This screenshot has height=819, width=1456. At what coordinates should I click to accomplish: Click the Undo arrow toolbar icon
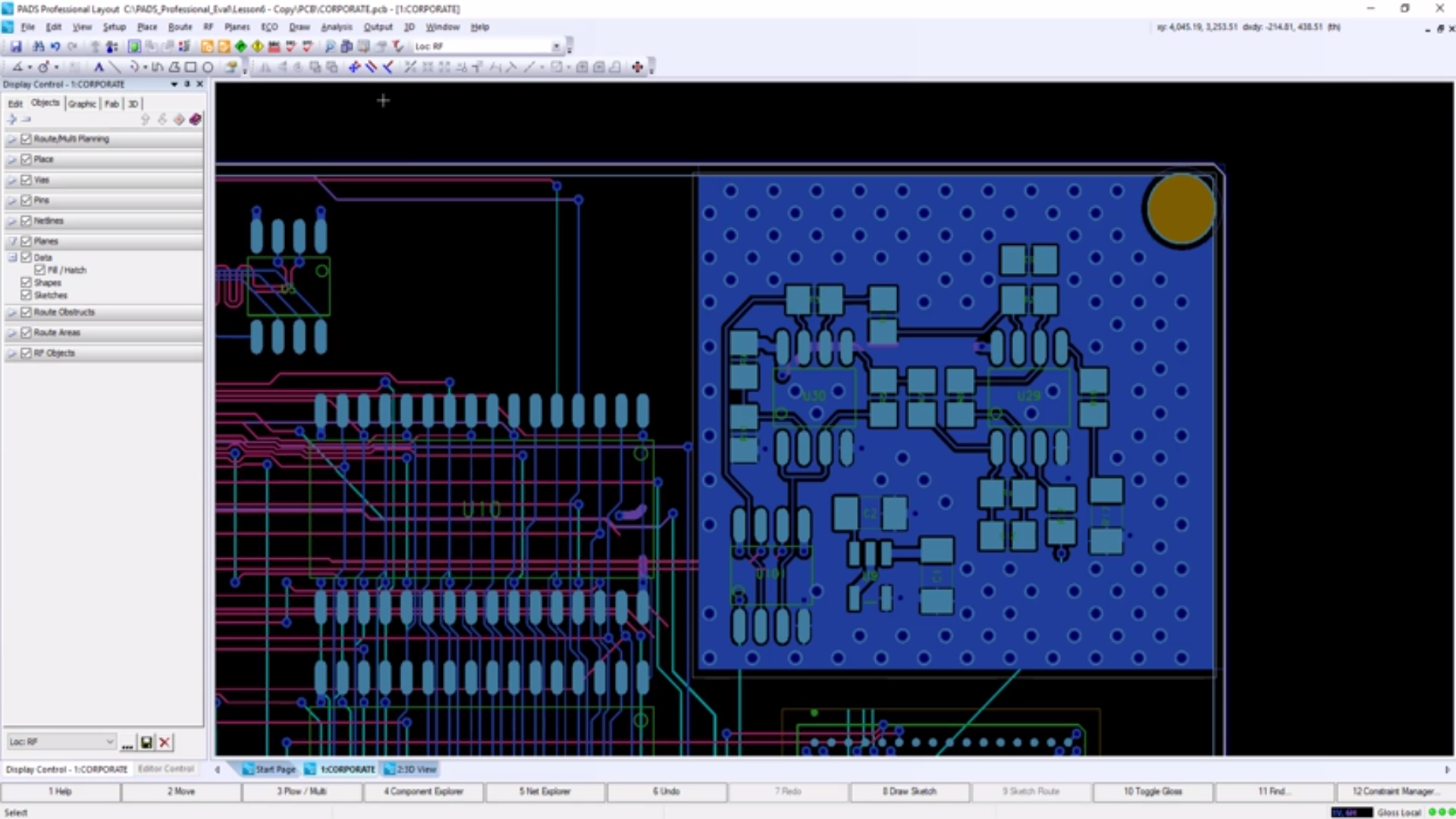pyautogui.click(x=55, y=47)
